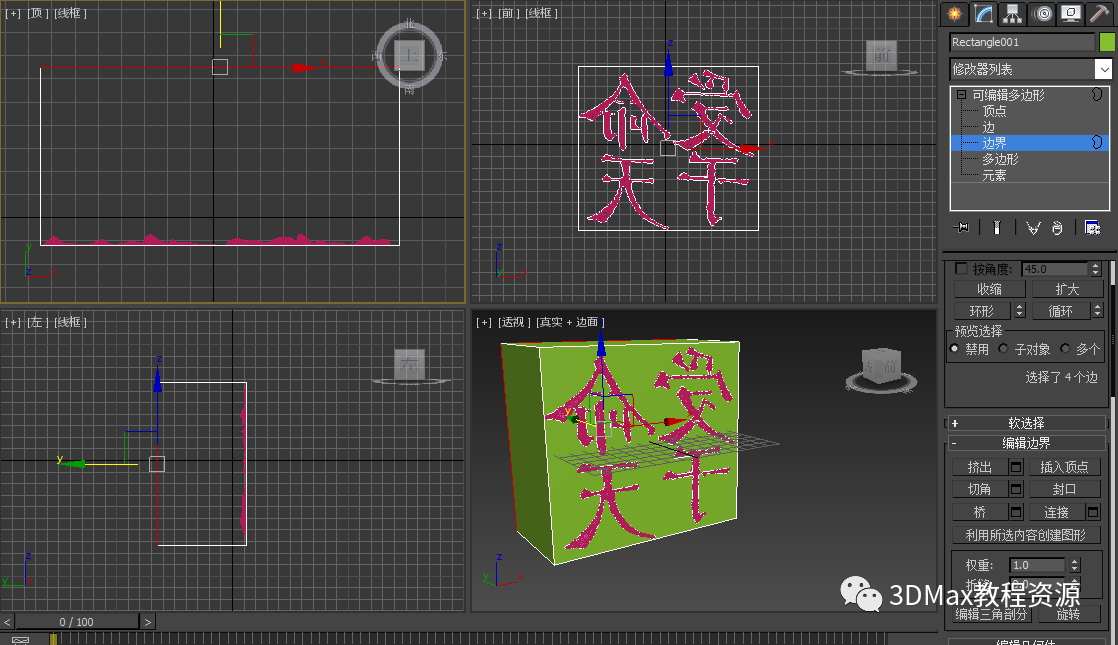
Task: Open the Create command panel tab
Action: pyautogui.click(x=954, y=14)
